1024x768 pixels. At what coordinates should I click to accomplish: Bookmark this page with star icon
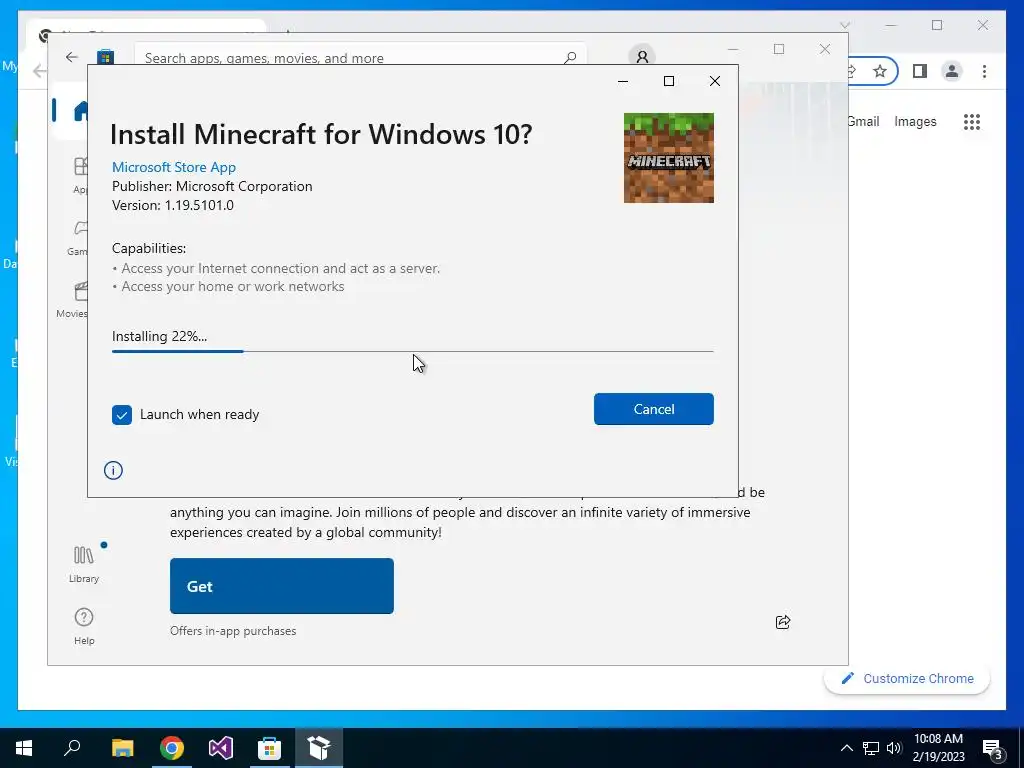[880, 71]
